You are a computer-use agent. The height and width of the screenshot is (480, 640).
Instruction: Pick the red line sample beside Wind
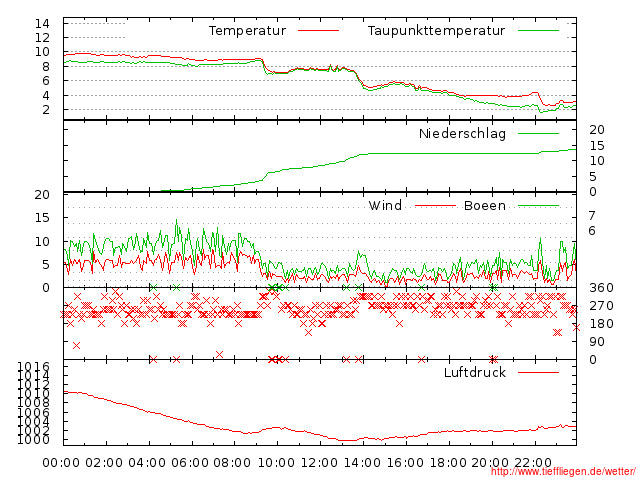click(x=435, y=206)
